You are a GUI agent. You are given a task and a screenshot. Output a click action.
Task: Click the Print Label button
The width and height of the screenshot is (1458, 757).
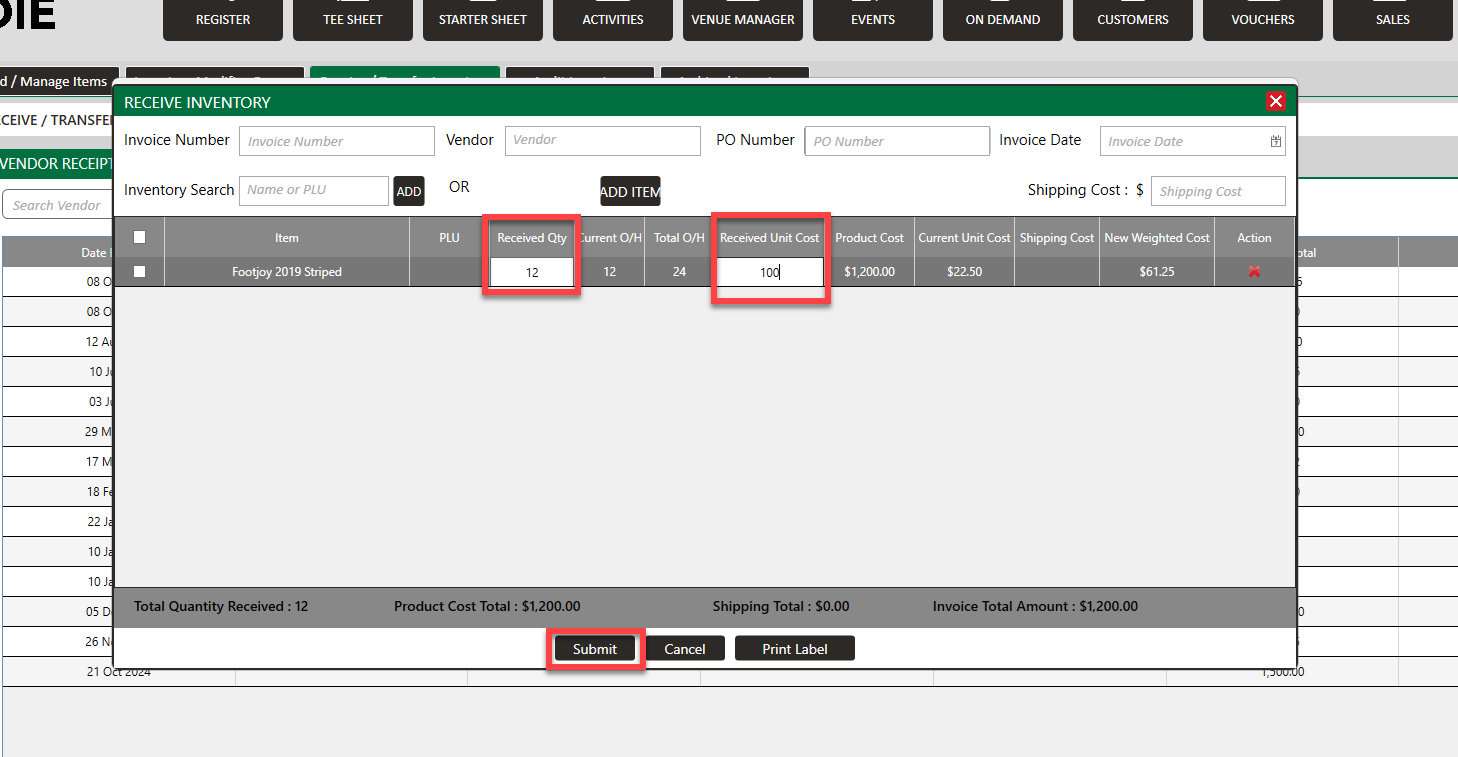coord(795,649)
